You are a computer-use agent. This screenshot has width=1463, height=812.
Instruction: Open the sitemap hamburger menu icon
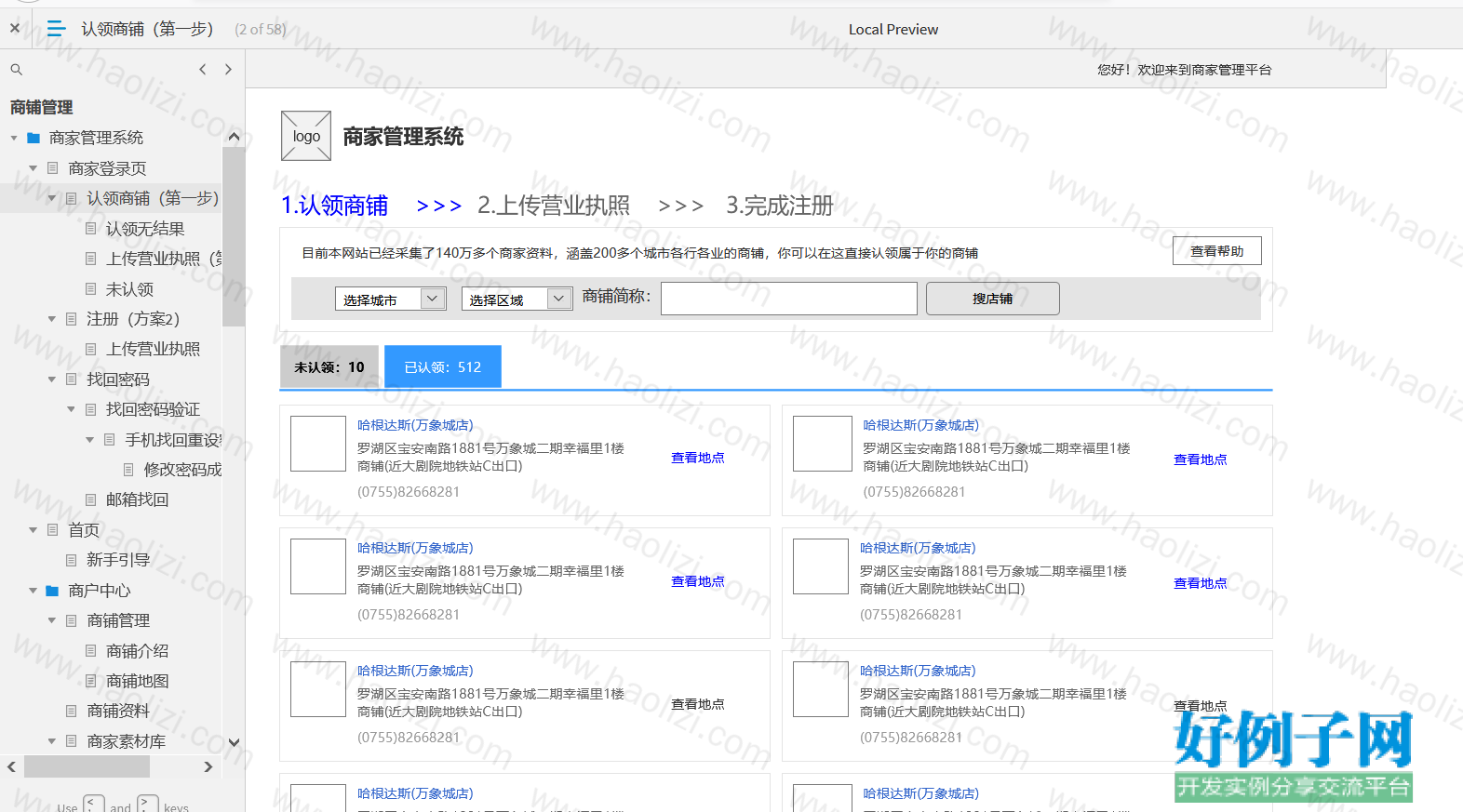pyautogui.click(x=56, y=29)
